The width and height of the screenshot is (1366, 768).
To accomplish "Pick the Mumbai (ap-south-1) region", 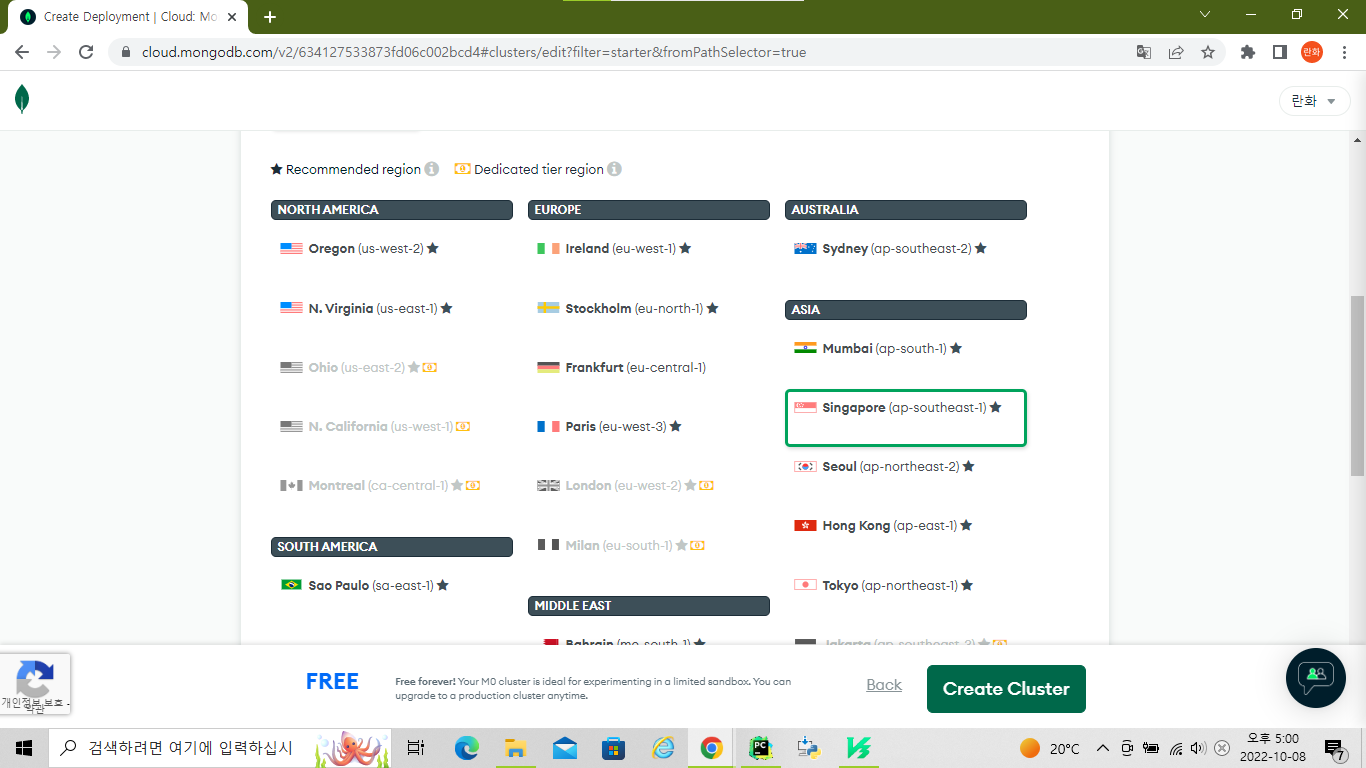I will (905, 349).
